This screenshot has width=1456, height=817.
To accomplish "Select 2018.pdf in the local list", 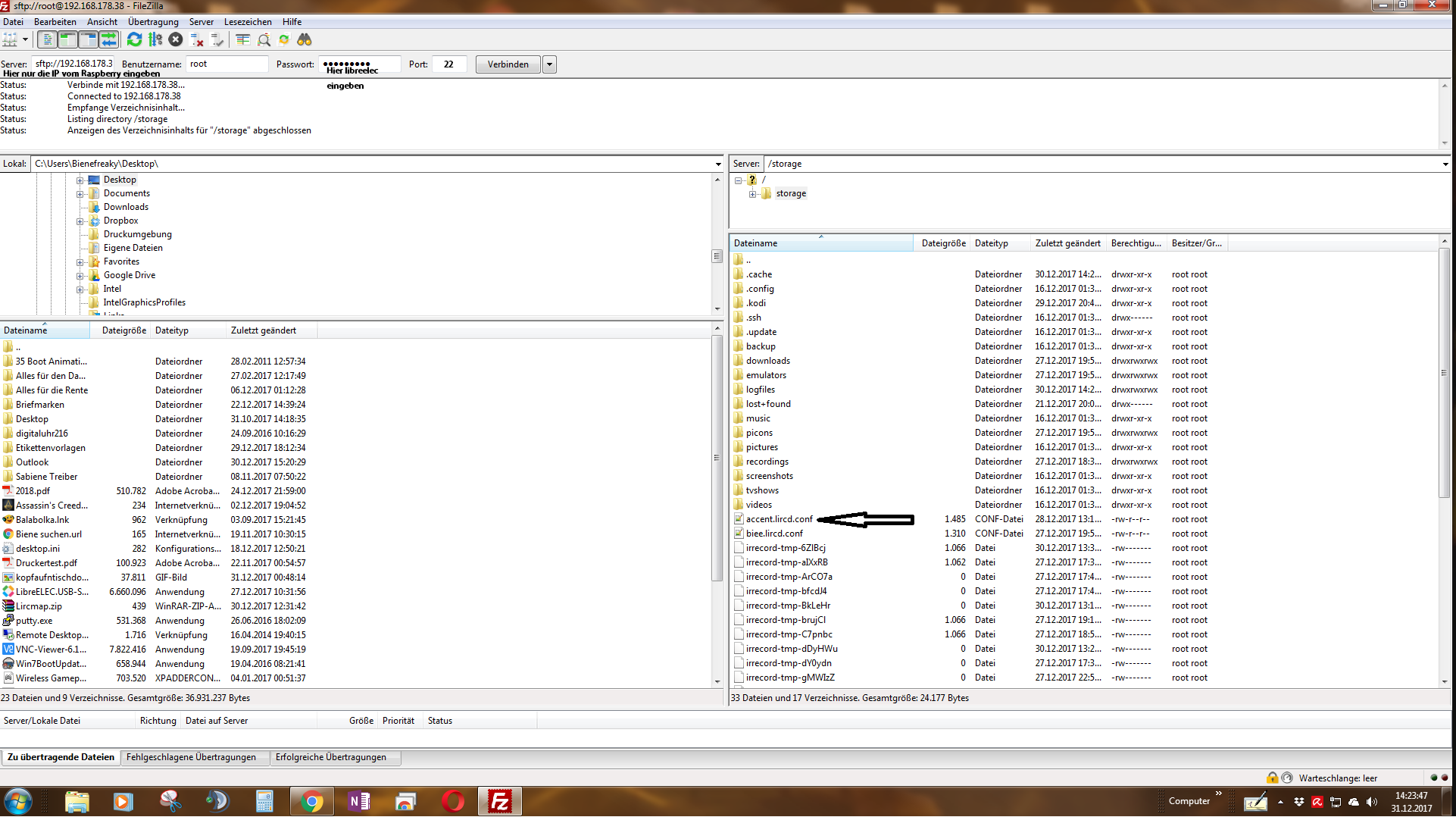I will (33, 491).
